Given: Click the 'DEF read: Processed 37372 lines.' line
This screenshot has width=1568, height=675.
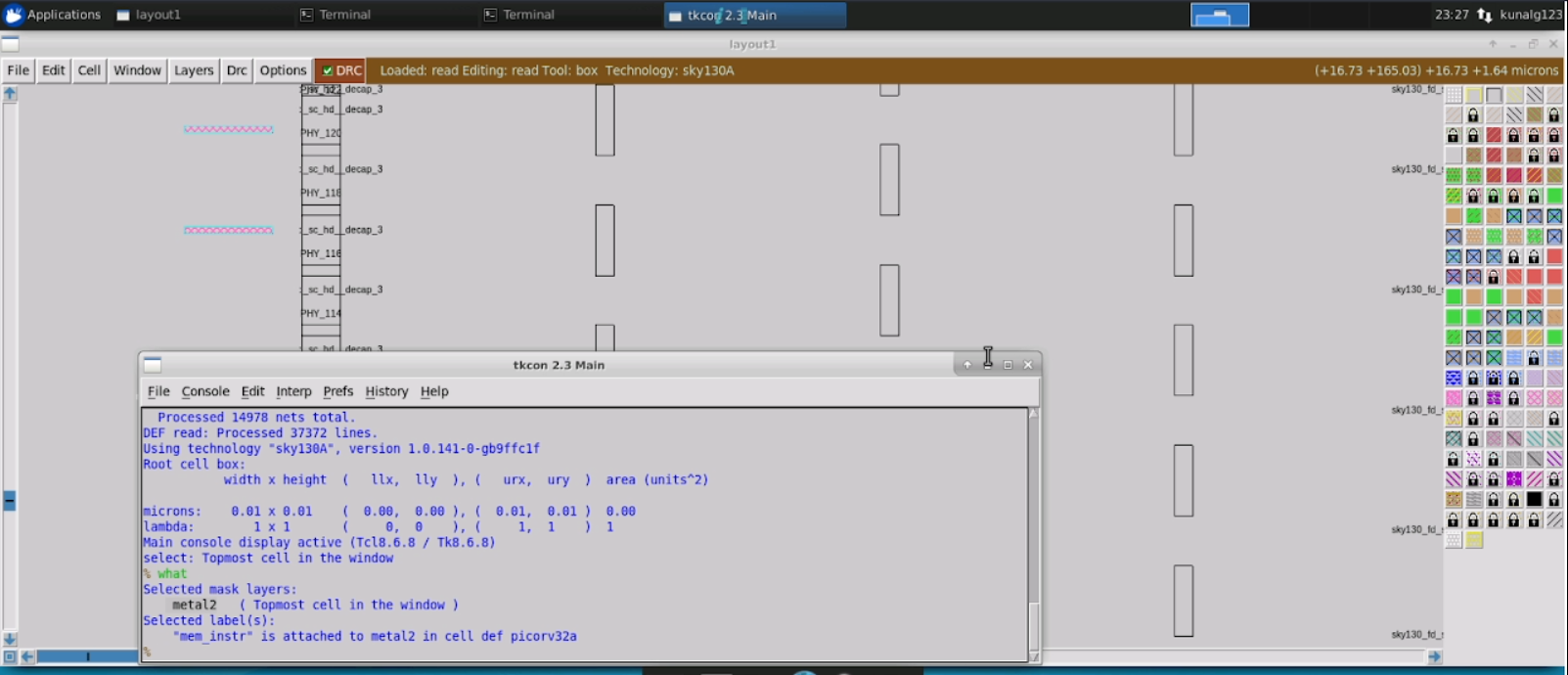Looking at the screenshot, I should (260, 433).
